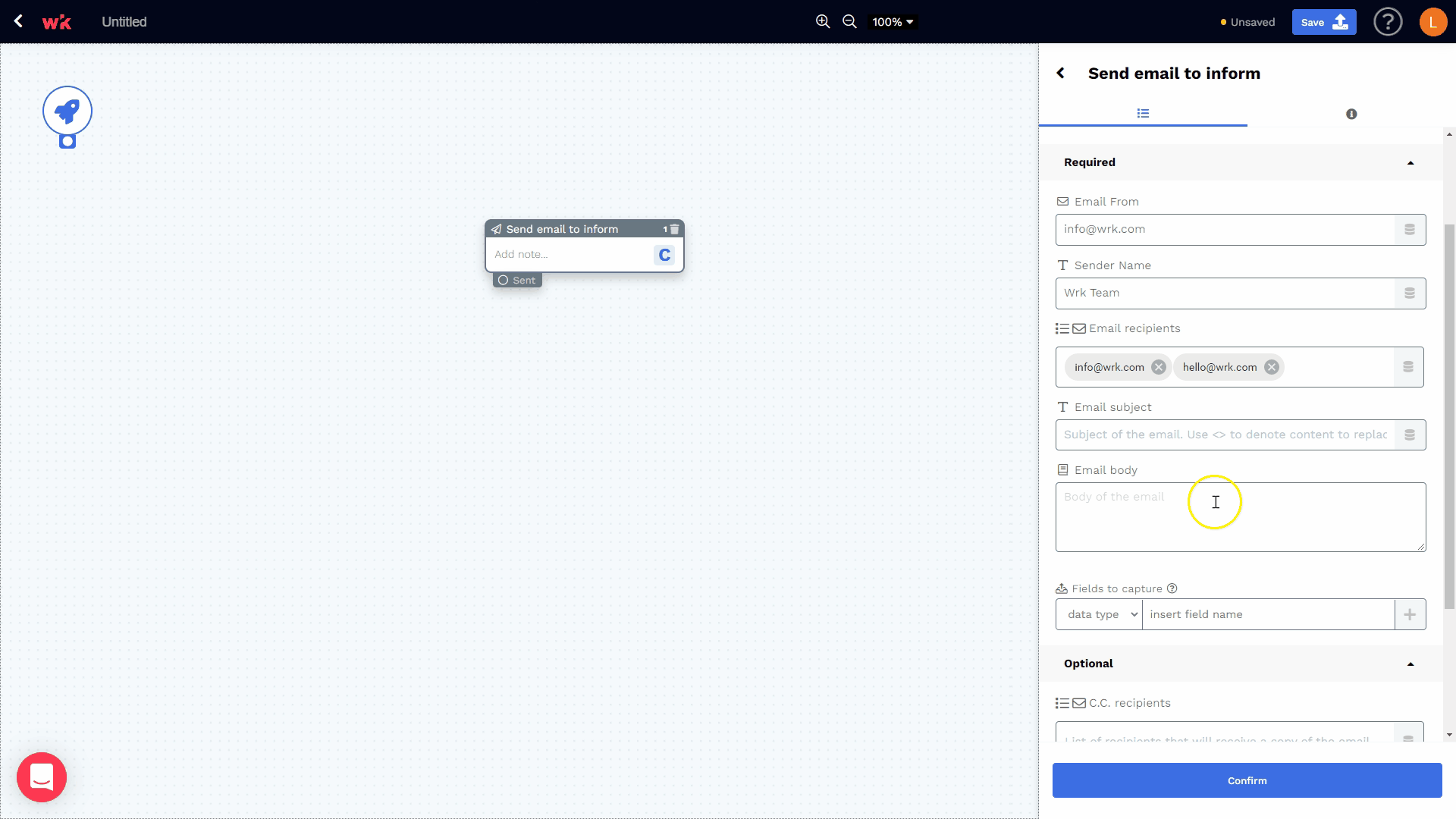1456x819 pixels.
Task: Open the help question mark
Action: pos(1388,22)
